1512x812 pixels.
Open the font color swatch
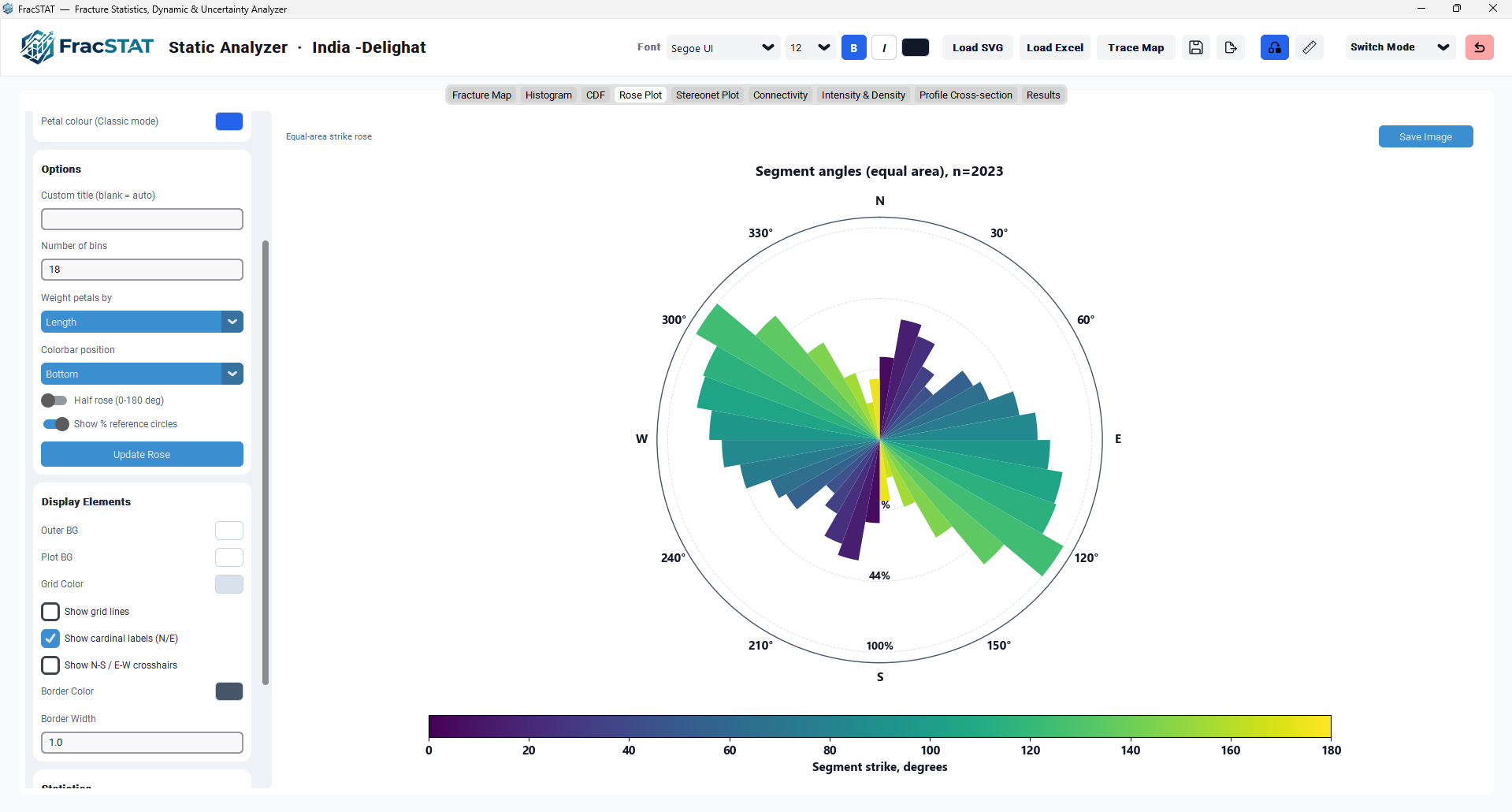(x=916, y=47)
